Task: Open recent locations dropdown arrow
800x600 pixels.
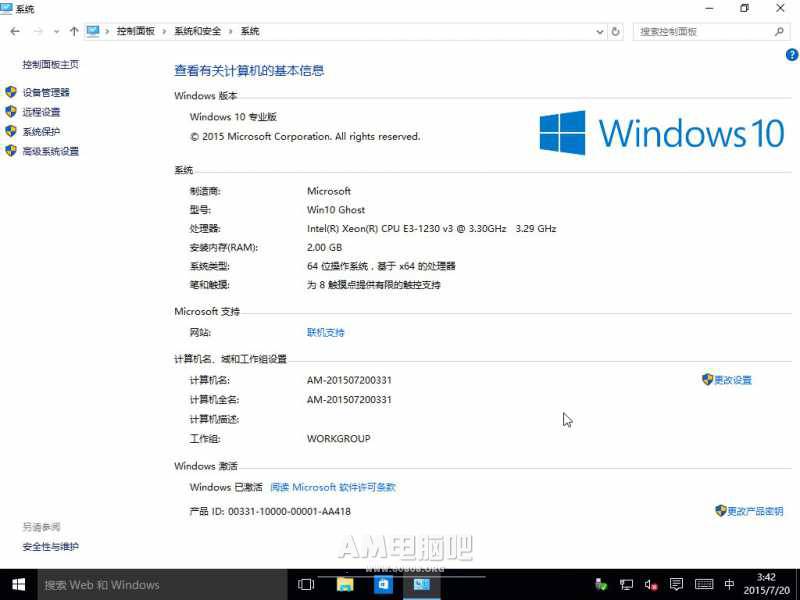Action: coord(56,32)
